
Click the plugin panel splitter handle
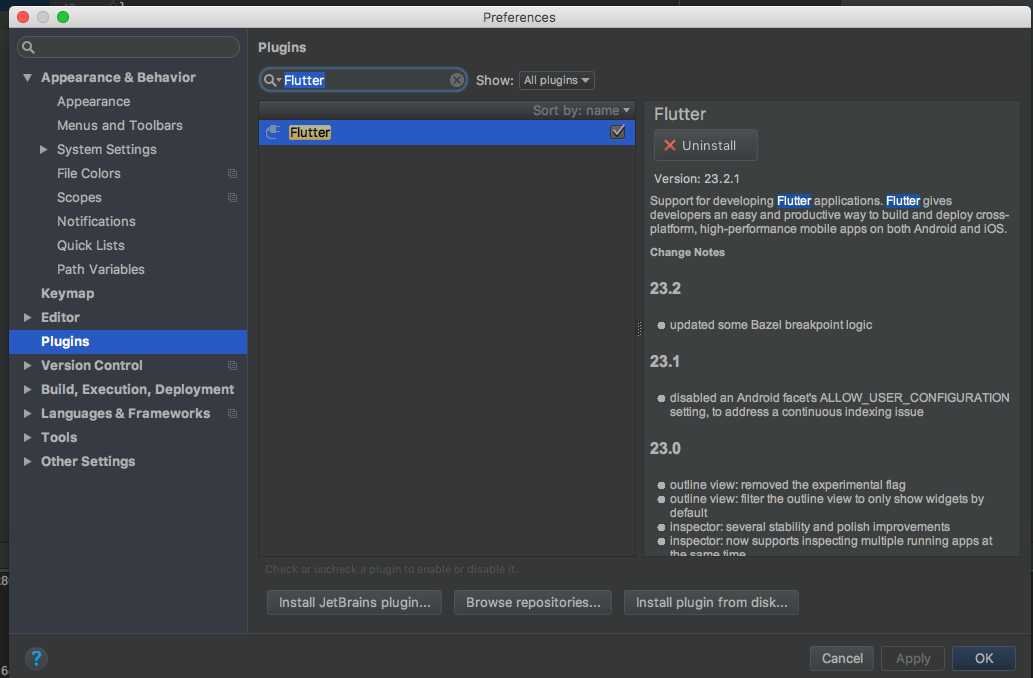pos(639,328)
